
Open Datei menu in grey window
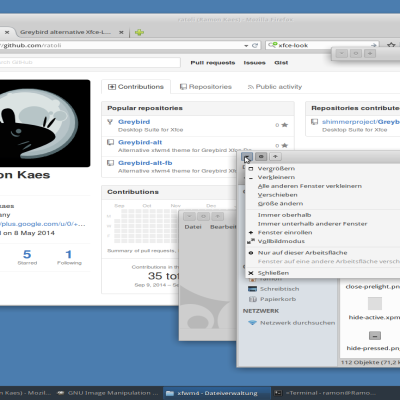(x=193, y=227)
